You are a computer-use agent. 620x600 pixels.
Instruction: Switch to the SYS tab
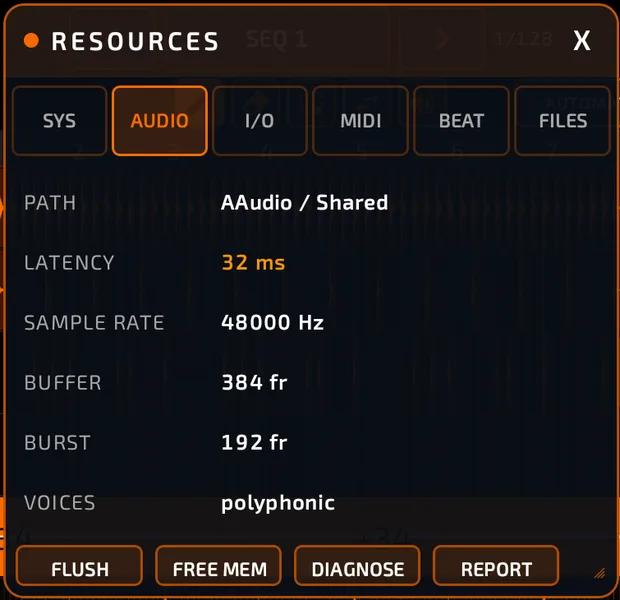tap(59, 121)
